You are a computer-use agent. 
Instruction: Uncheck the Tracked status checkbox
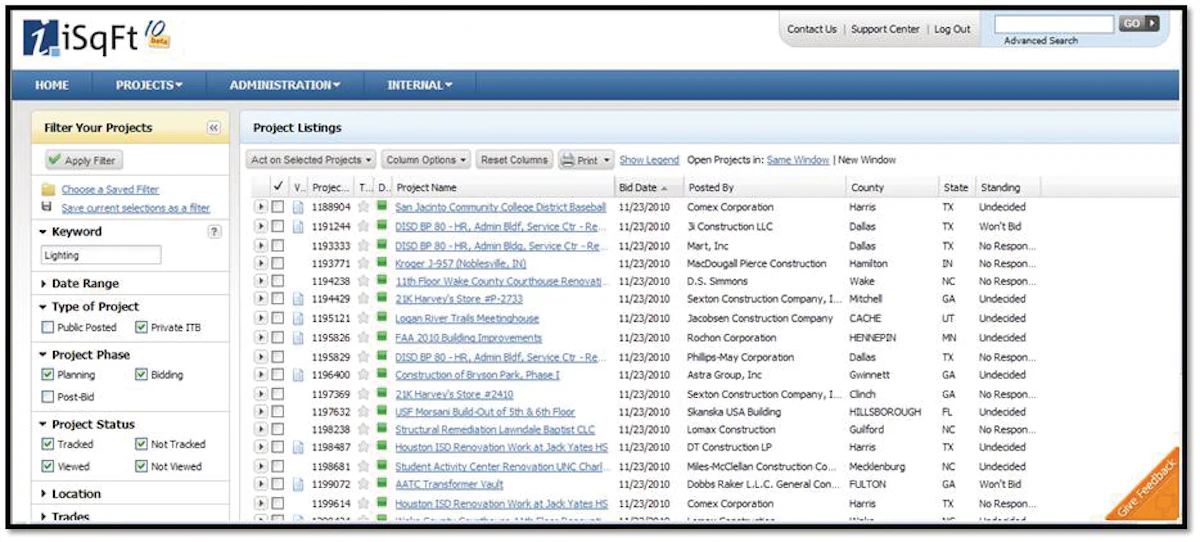(x=48, y=444)
